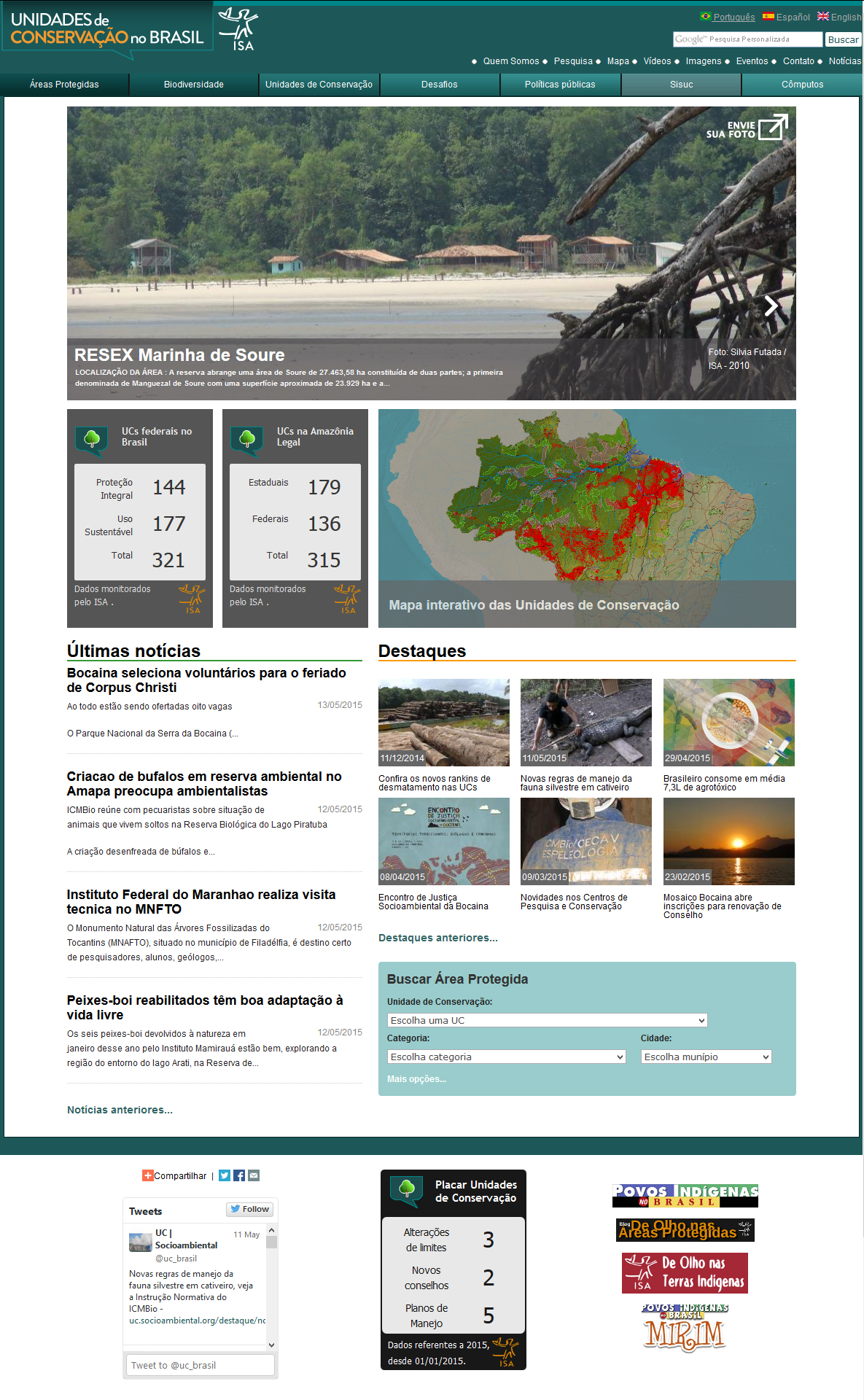
Task: Advance the photo slideshow with right arrow
Action: (771, 306)
